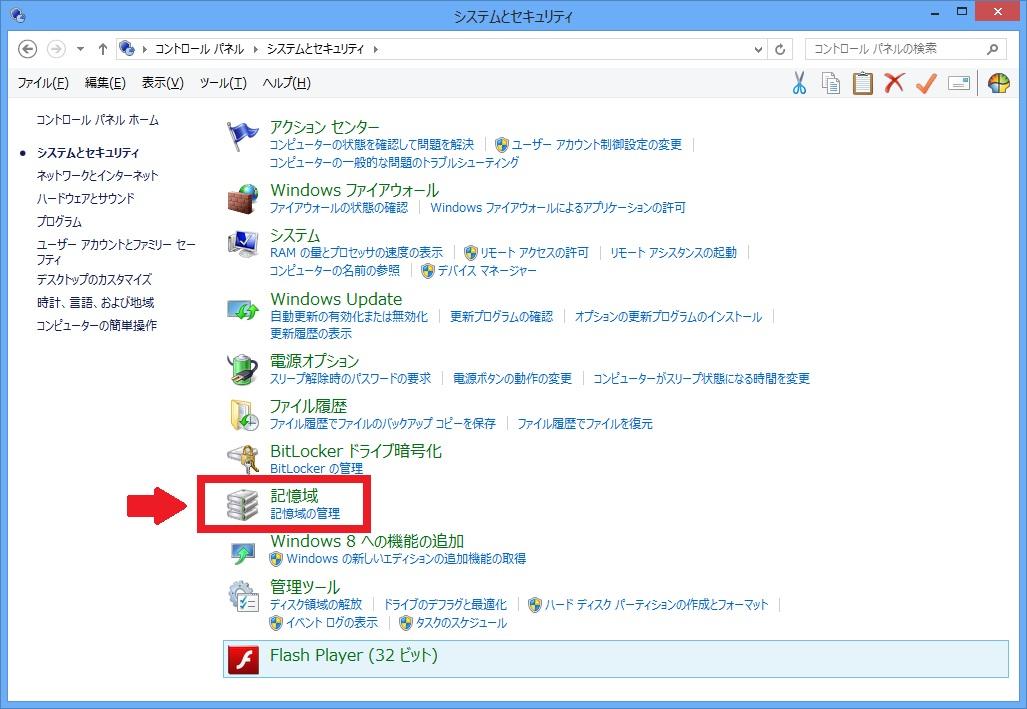Open the ヘルプ(H) menu
Screen dimensions: 1027x709
286,83
